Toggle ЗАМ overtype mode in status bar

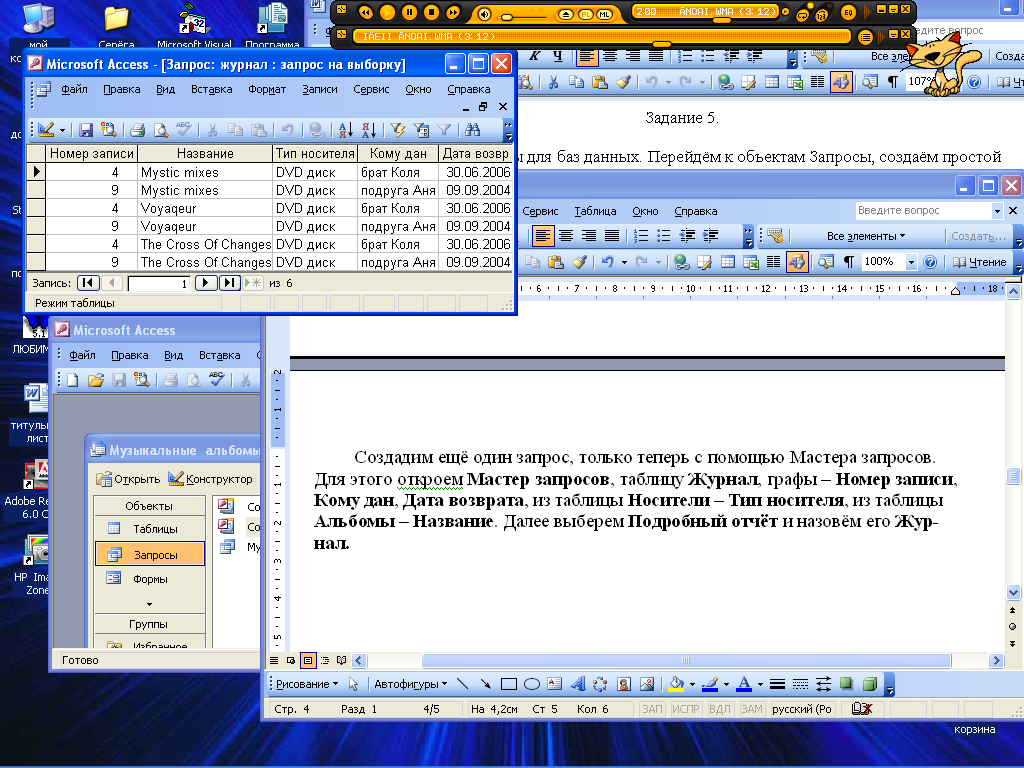click(752, 709)
